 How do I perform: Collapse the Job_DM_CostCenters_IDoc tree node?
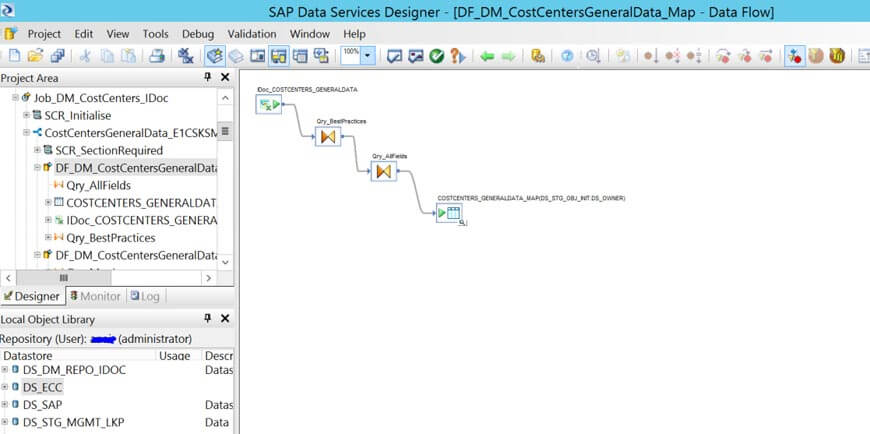point(15,98)
